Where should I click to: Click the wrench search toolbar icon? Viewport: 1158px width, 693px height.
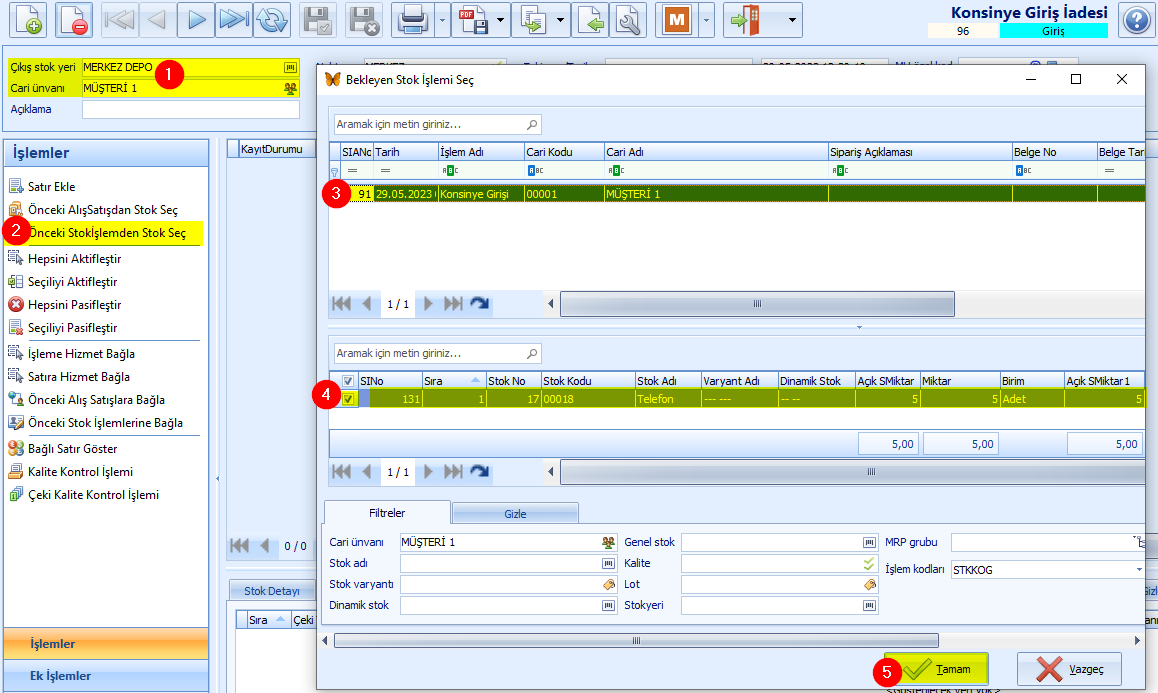[628, 20]
